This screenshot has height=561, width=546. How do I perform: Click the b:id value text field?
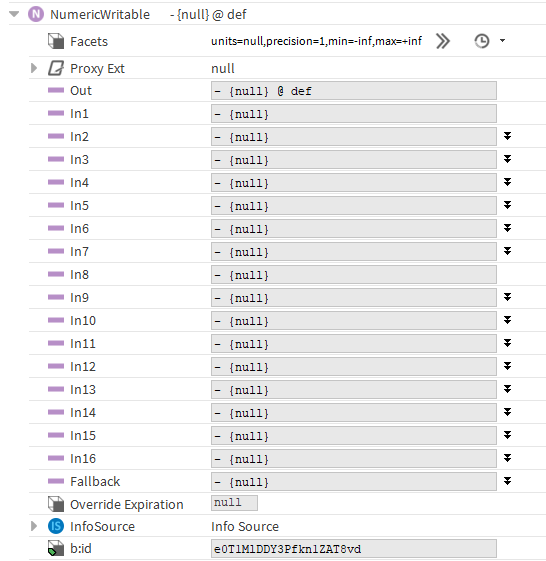(x=354, y=549)
